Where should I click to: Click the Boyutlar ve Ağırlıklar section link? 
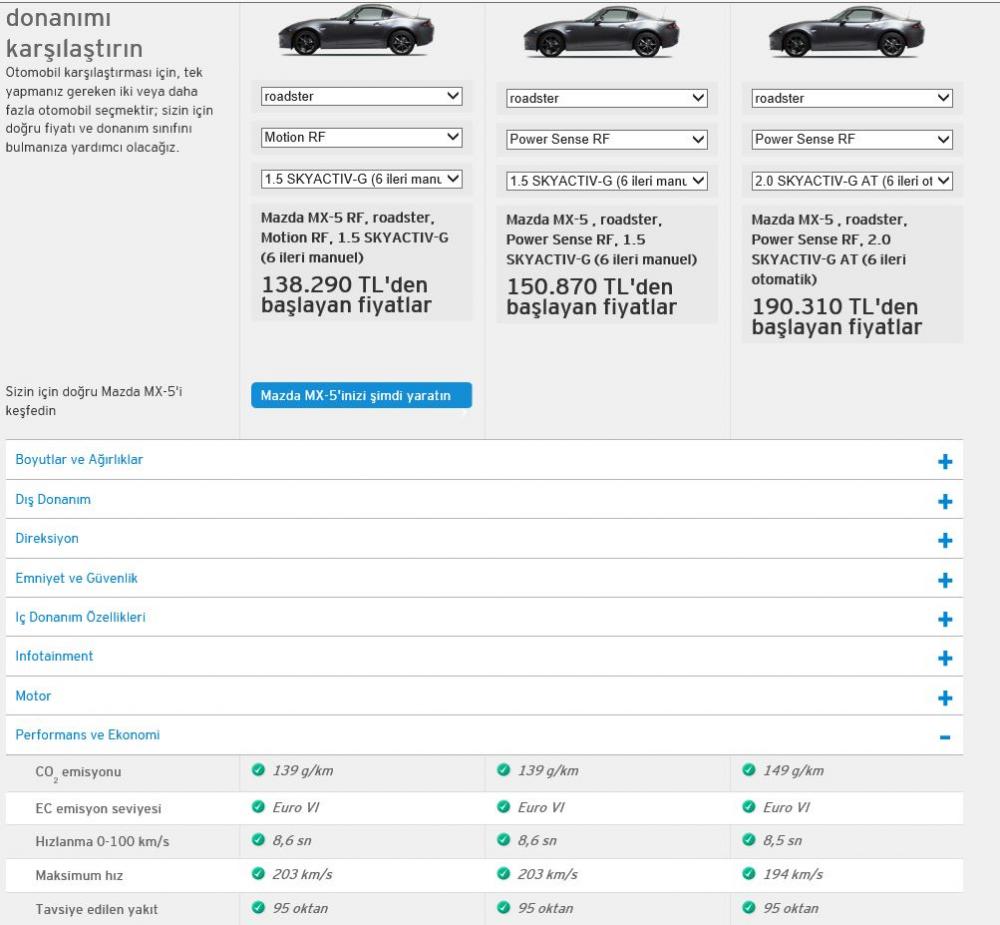(x=79, y=459)
